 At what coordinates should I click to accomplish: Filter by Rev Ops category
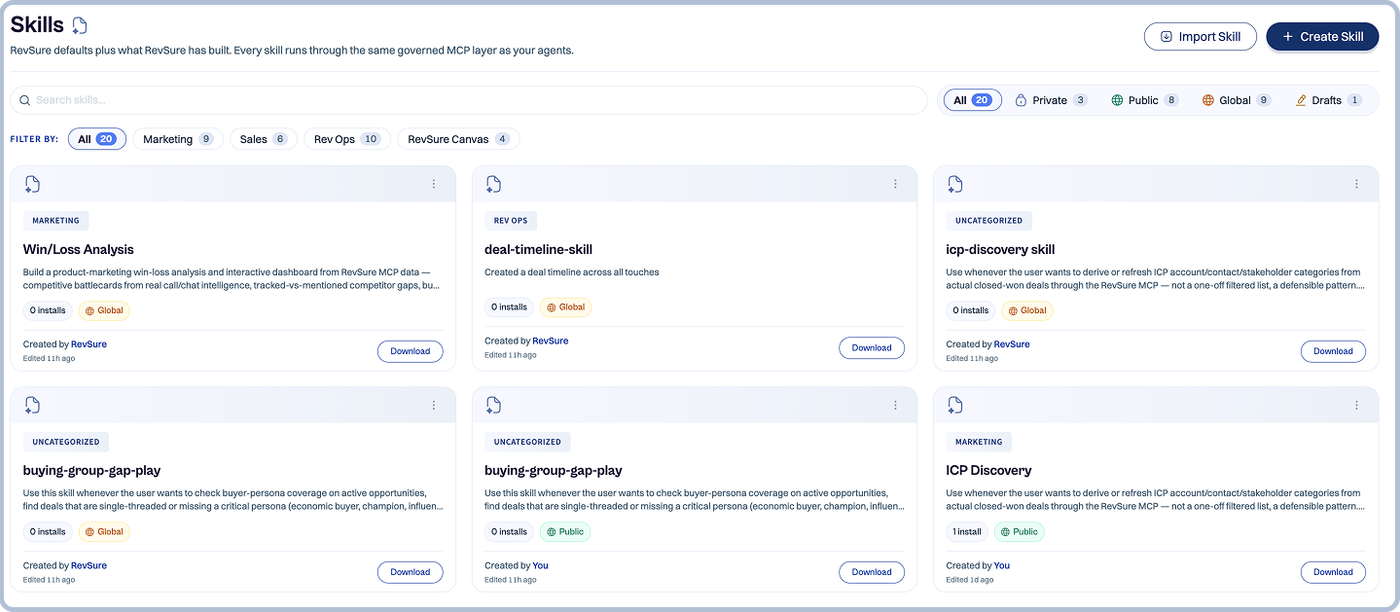346,139
